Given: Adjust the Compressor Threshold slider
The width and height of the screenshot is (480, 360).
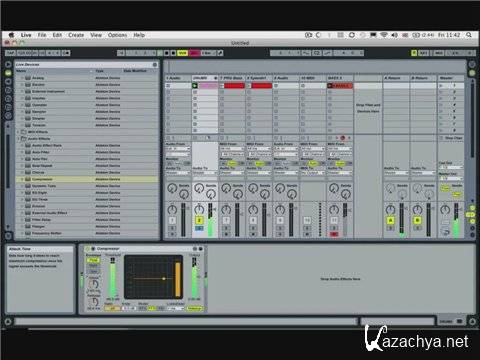Looking at the screenshot, I should 113,278.
